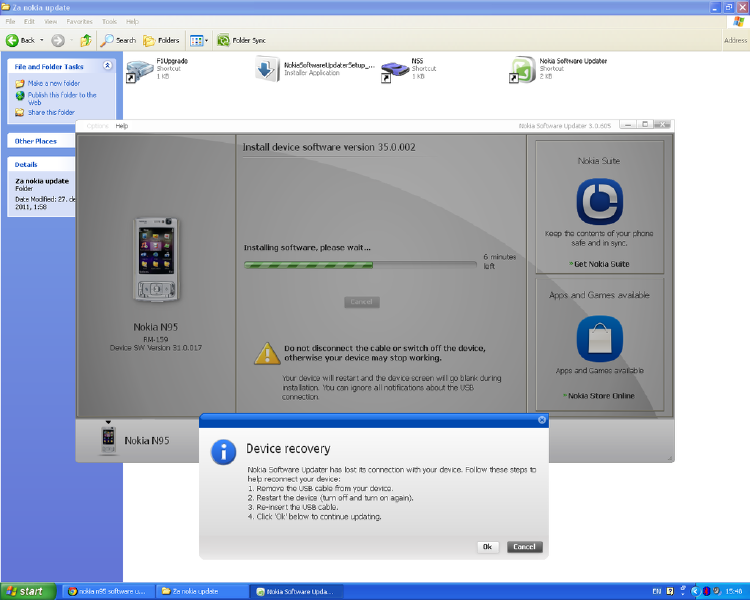Image resolution: width=750 pixels, height=600 pixels.
Task: Open View menu in Explorer window
Action: pos(50,22)
